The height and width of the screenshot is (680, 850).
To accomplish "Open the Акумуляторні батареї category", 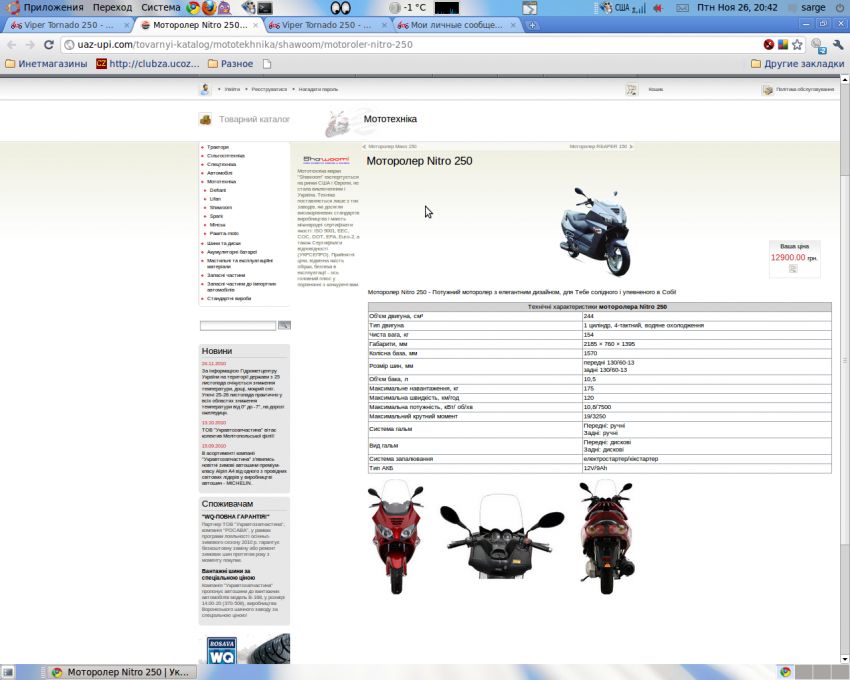I will click(x=232, y=252).
